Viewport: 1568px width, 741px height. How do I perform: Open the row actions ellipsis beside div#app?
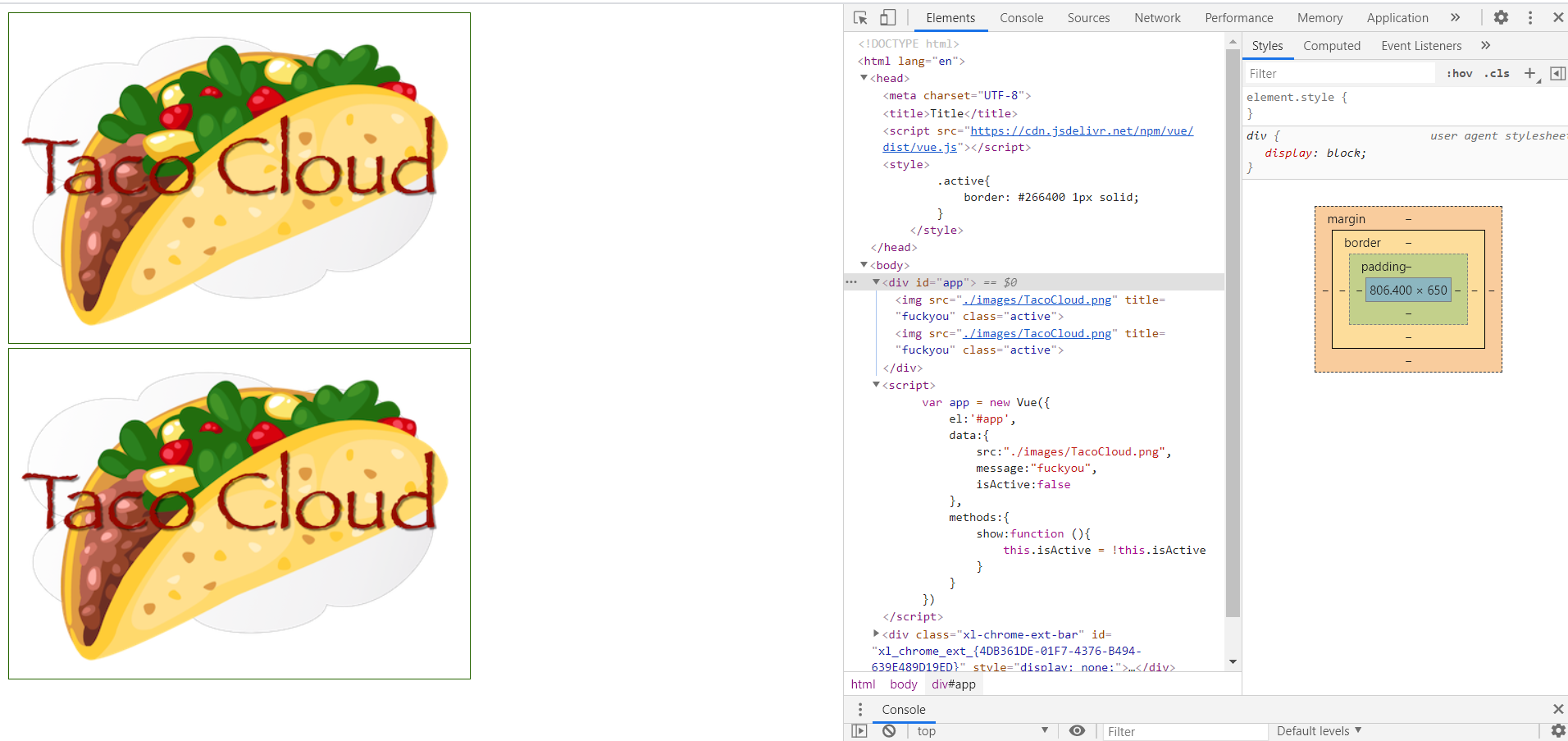tap(851, 282)
